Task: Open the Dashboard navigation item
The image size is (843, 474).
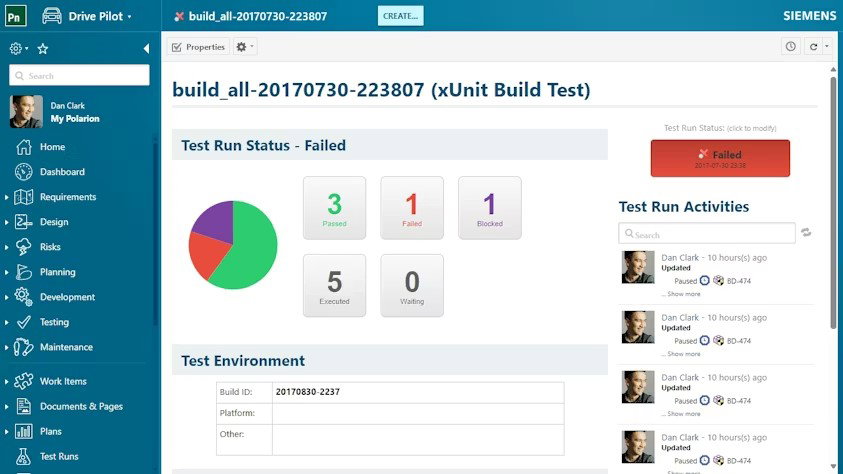Action: click(62, 172)
